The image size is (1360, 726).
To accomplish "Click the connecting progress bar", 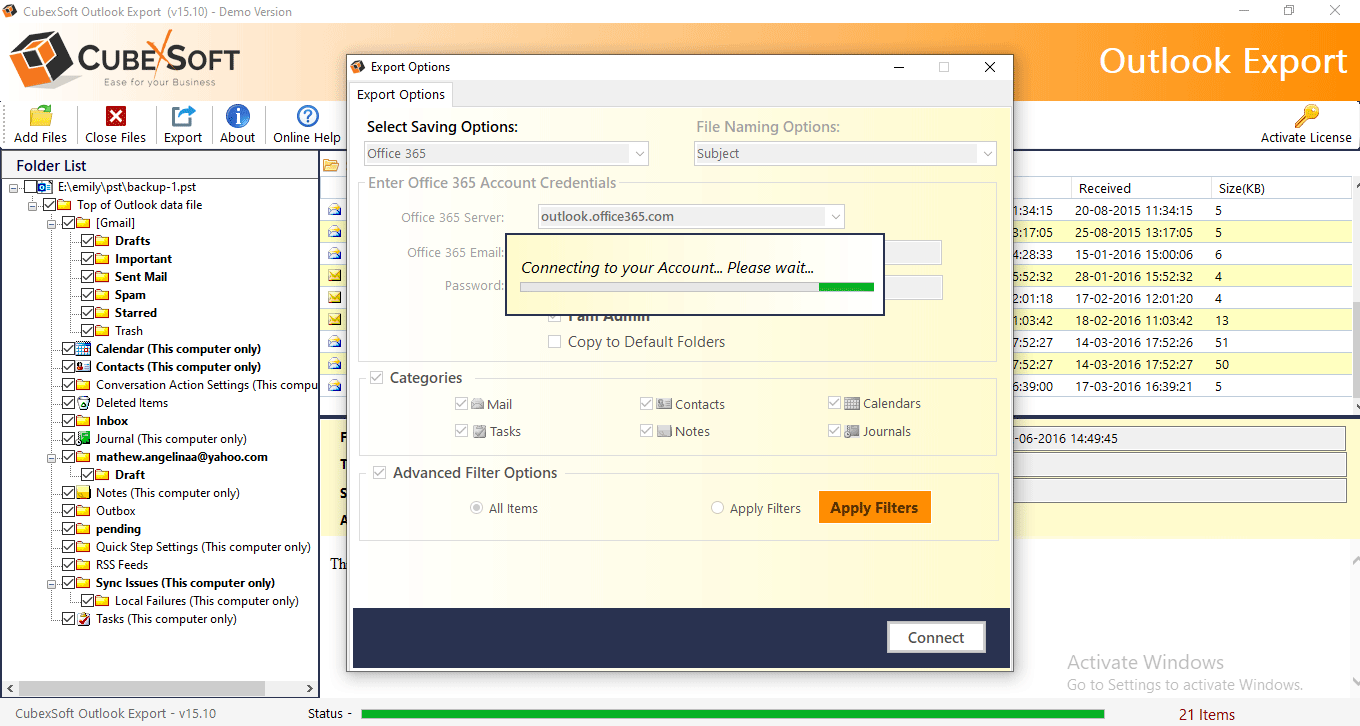I will tap(697, 287).
